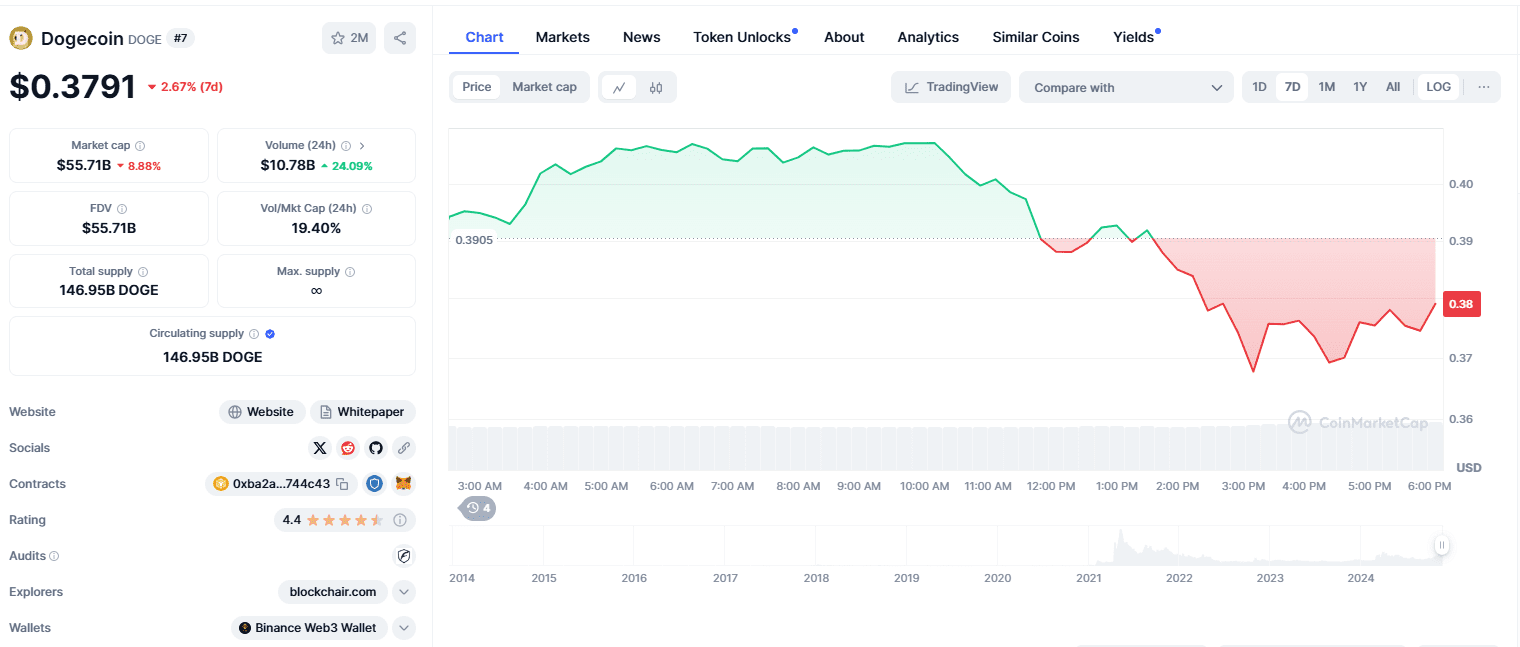
Task: Click the red 0.38 current price label
Action: [1461, 304]
